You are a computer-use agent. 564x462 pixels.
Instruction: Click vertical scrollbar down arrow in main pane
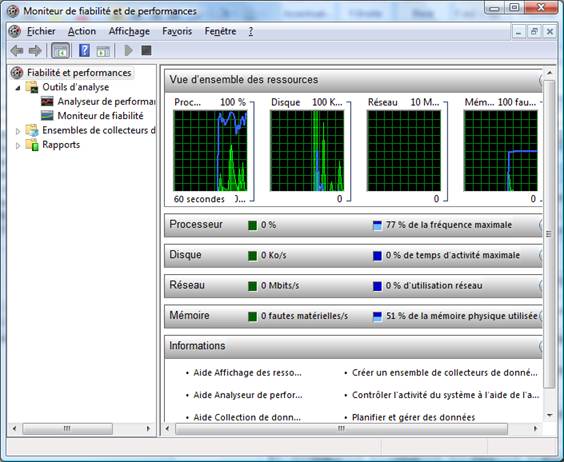(550, 415)
